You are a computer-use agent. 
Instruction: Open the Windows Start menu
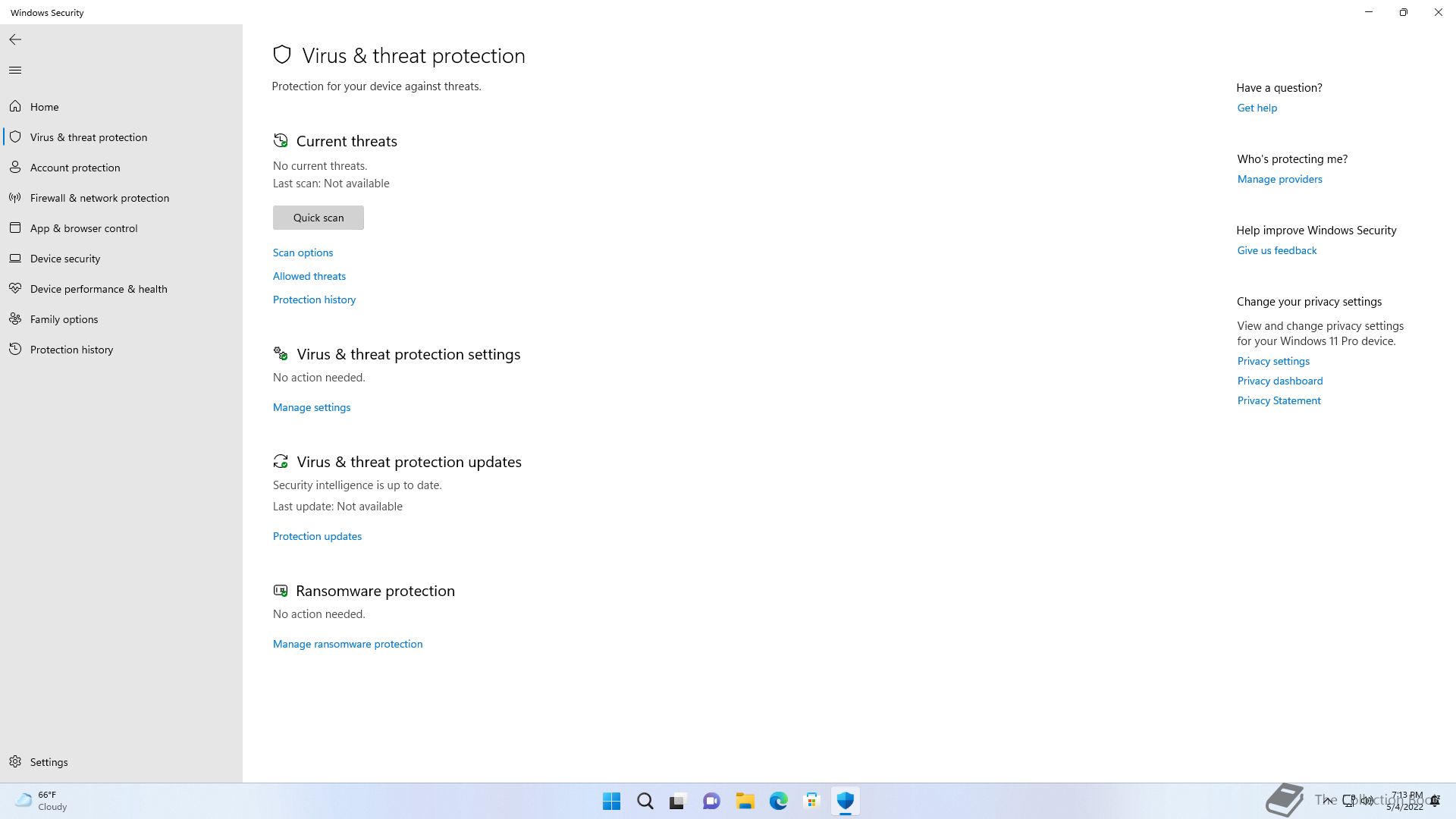[x=611, y=801]
